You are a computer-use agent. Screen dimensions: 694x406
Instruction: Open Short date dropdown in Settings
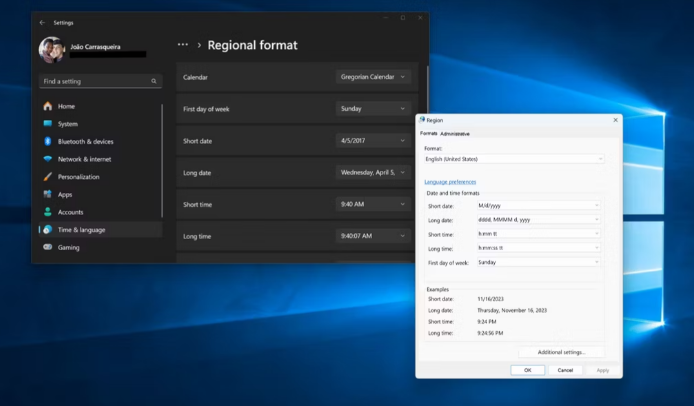373,141
